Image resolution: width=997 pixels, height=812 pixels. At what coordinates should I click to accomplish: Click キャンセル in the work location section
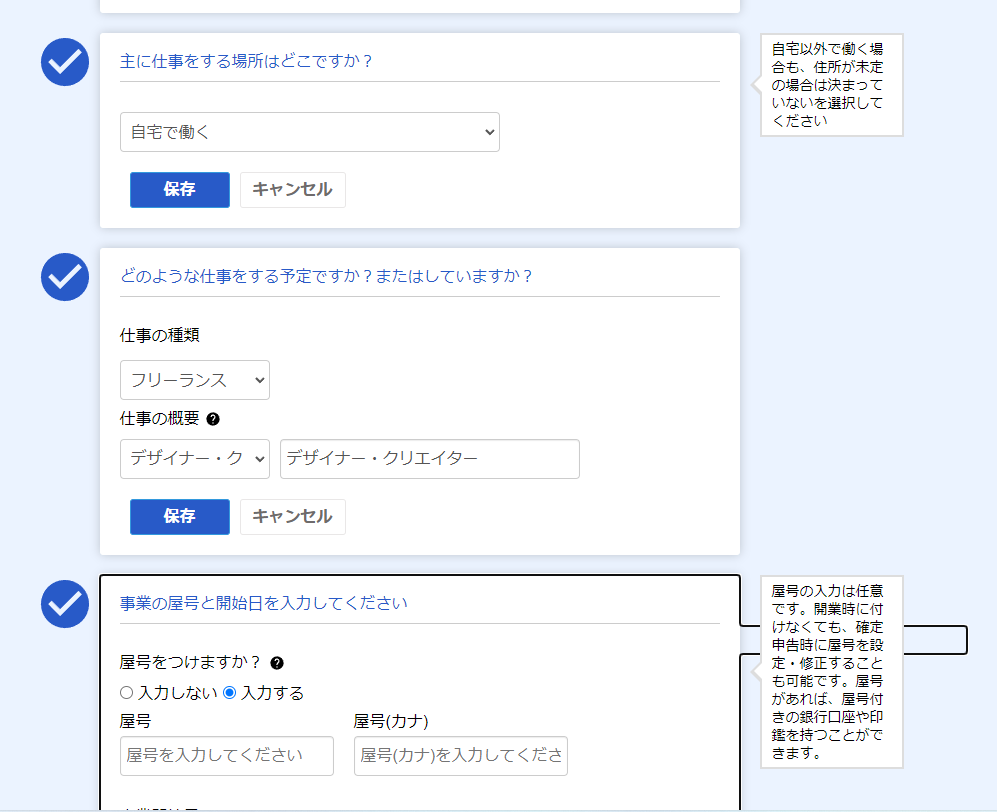292,189
